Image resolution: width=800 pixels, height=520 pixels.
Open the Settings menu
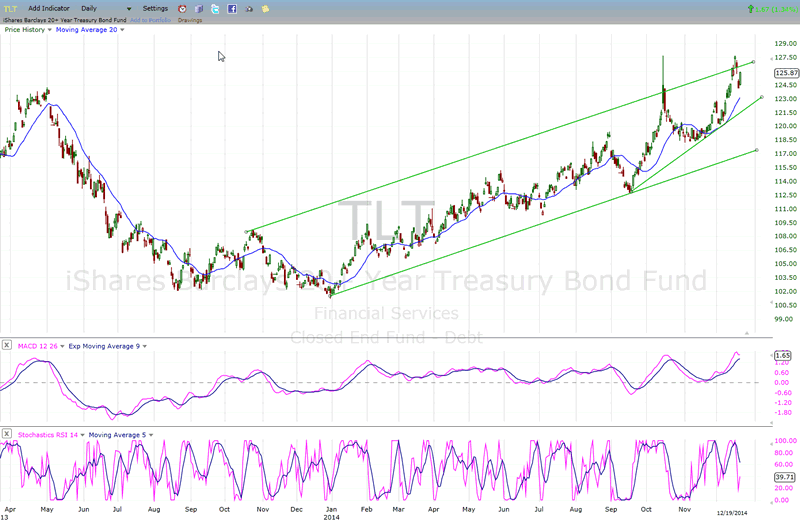pos(155,8)
